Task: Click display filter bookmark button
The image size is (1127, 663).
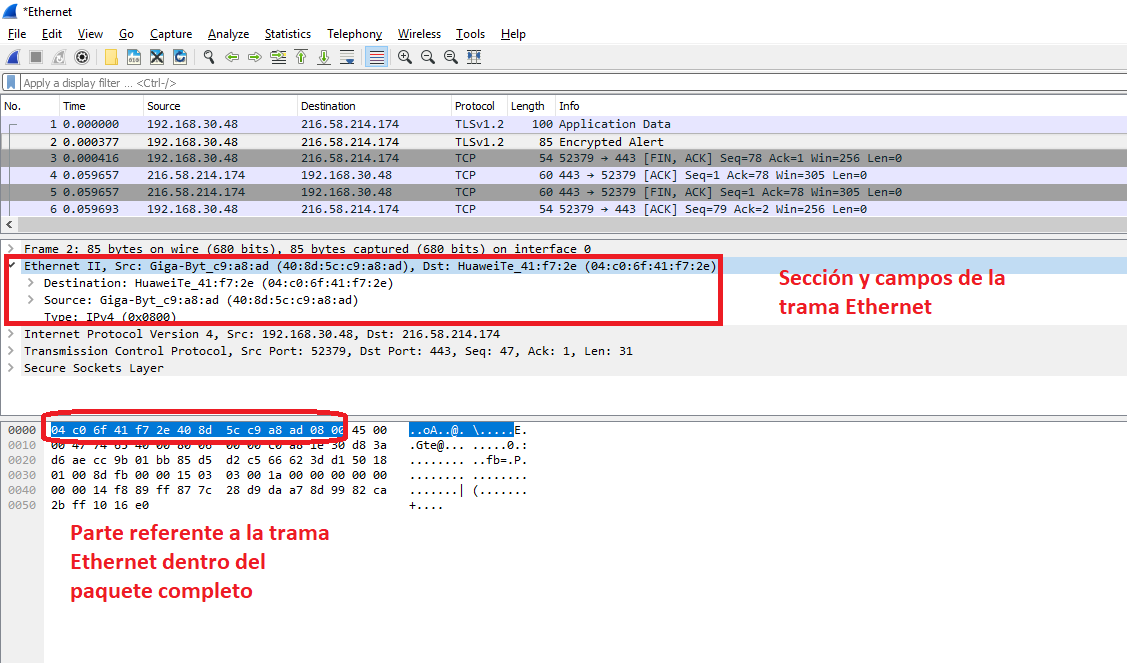Action: pyautogui.click(x=11, y=83)
